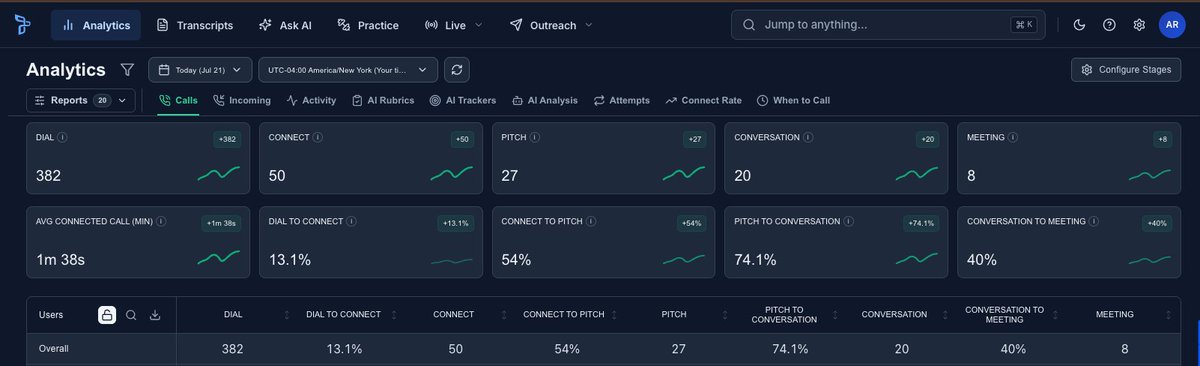
Task: Open the AR user avatar menu
Action: coord(1173,25)
